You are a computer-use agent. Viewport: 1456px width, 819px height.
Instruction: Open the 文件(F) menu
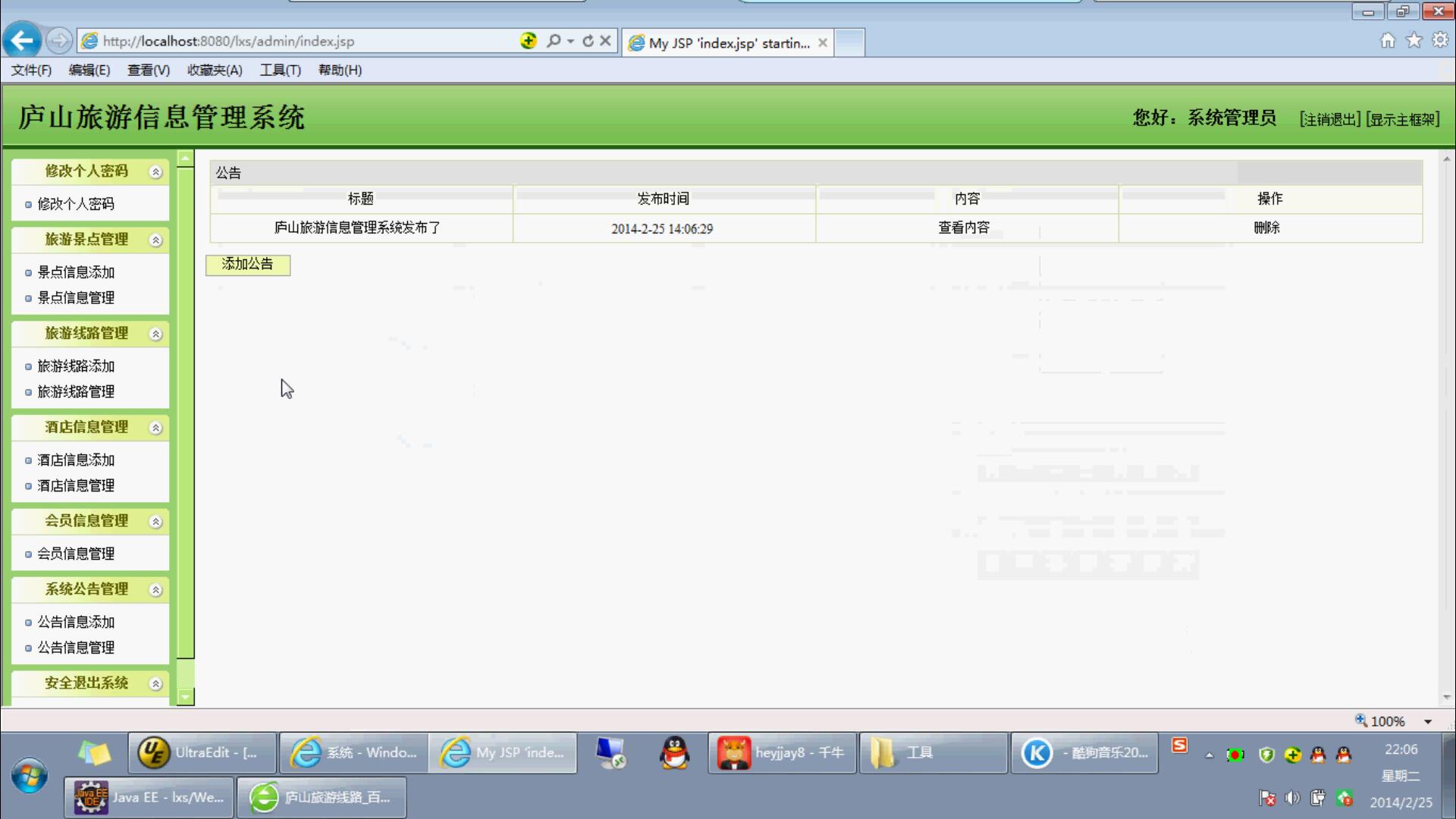pos(31,70)
